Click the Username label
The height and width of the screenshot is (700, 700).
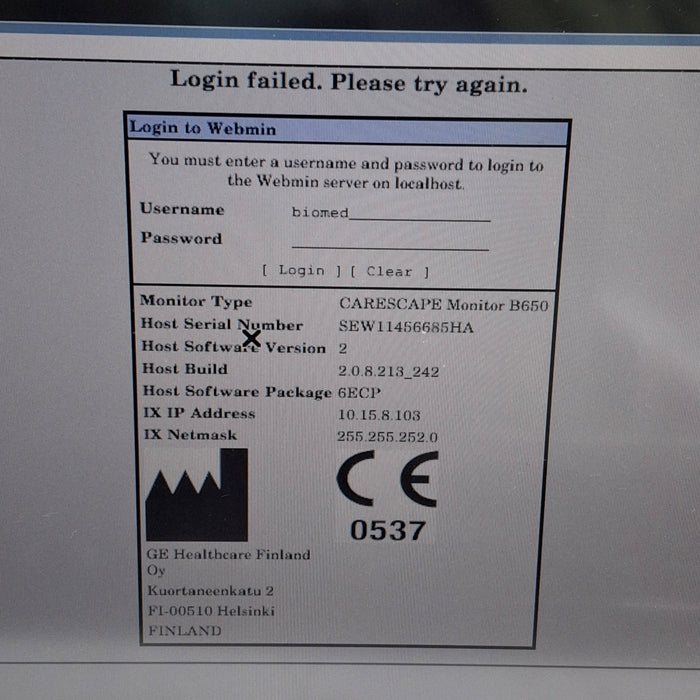tap(182, 209)
